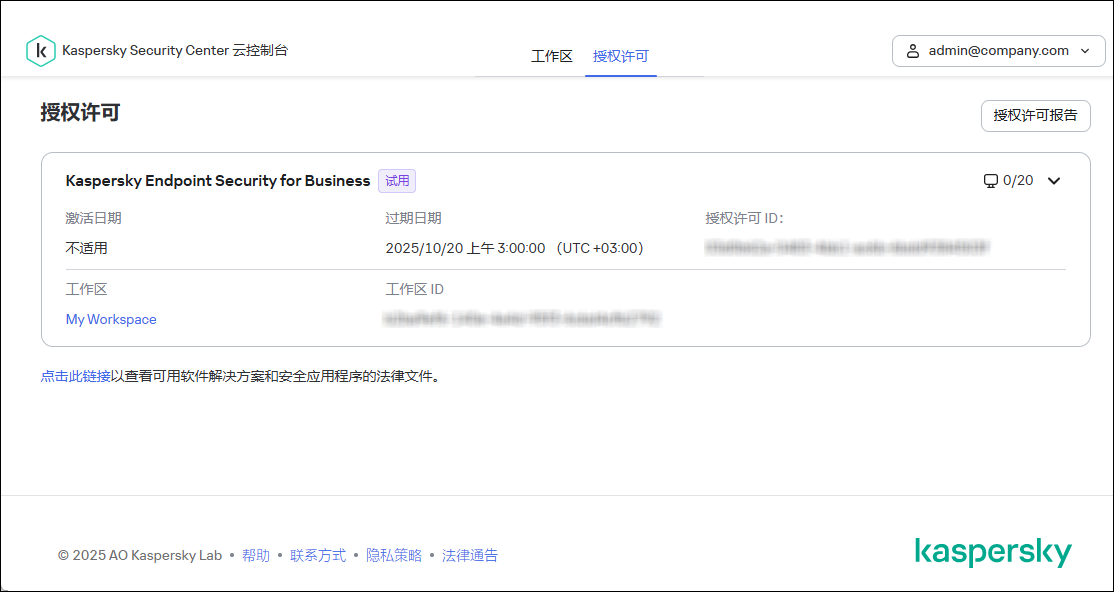Click the Kaspersky hexagonal logo icon
This screenshot has height=592, width=1114.
[40, 50]
